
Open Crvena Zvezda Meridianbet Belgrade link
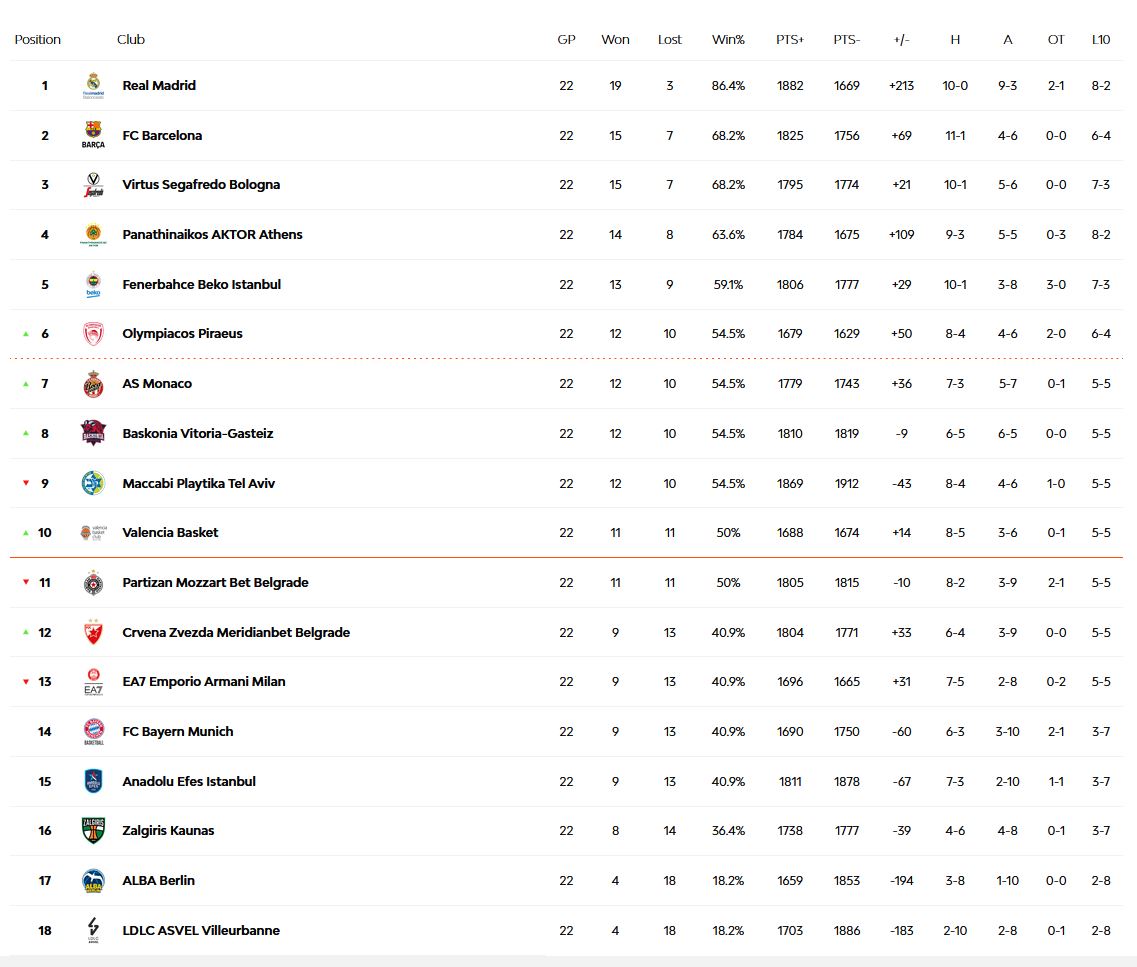236,633
